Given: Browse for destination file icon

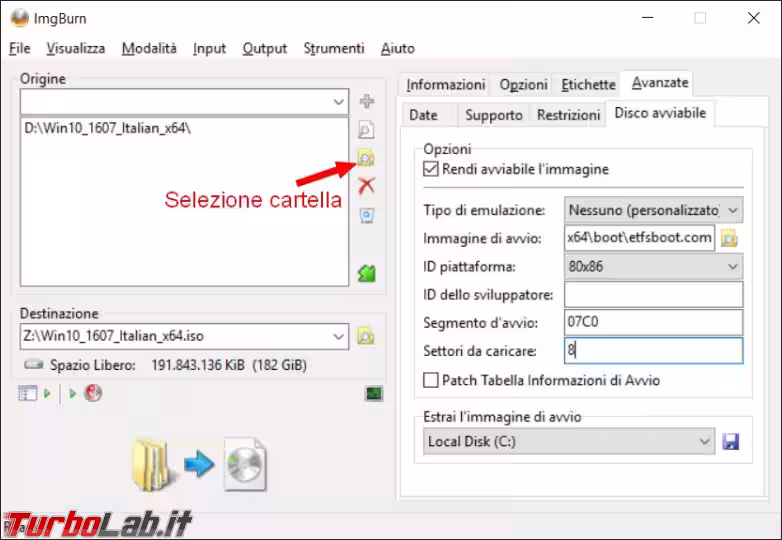Looking at the screenshot, I should click(366, 336).
